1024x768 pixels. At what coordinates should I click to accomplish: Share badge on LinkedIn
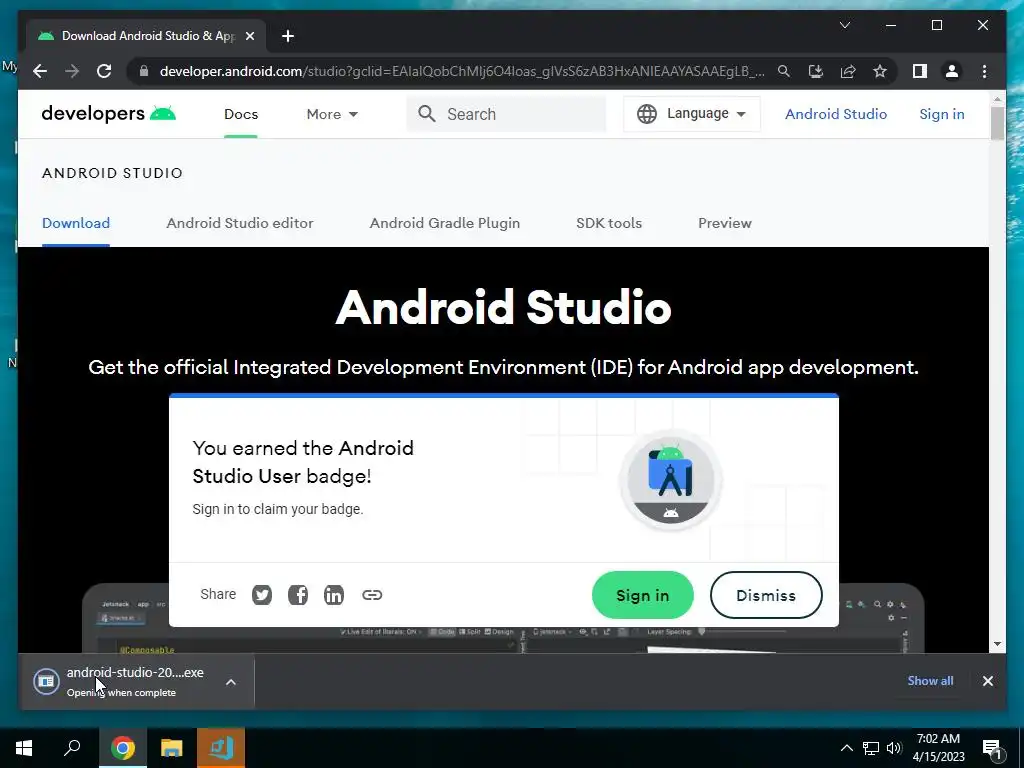[334, 595]
